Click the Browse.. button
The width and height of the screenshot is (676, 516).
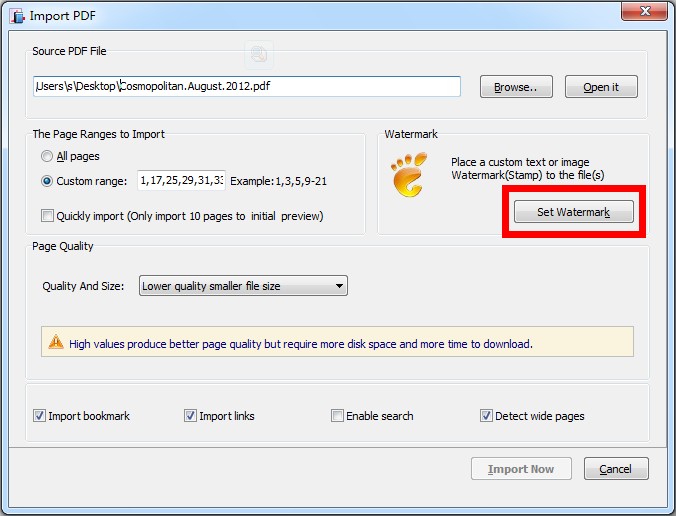click(516, 87)
